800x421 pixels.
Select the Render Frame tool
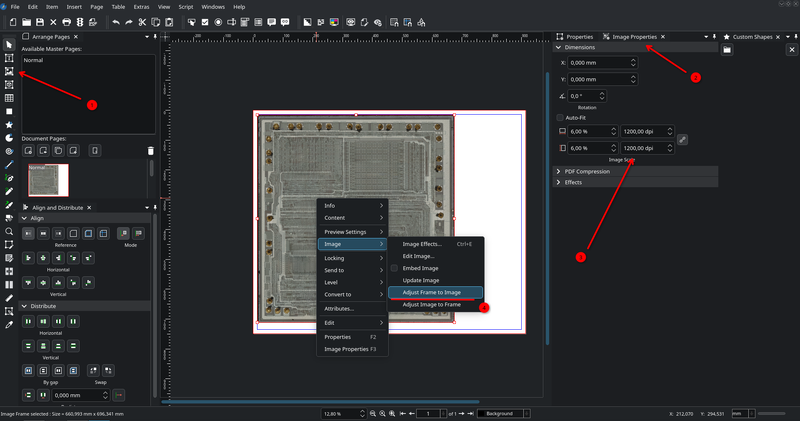click(x=9, y=85)
